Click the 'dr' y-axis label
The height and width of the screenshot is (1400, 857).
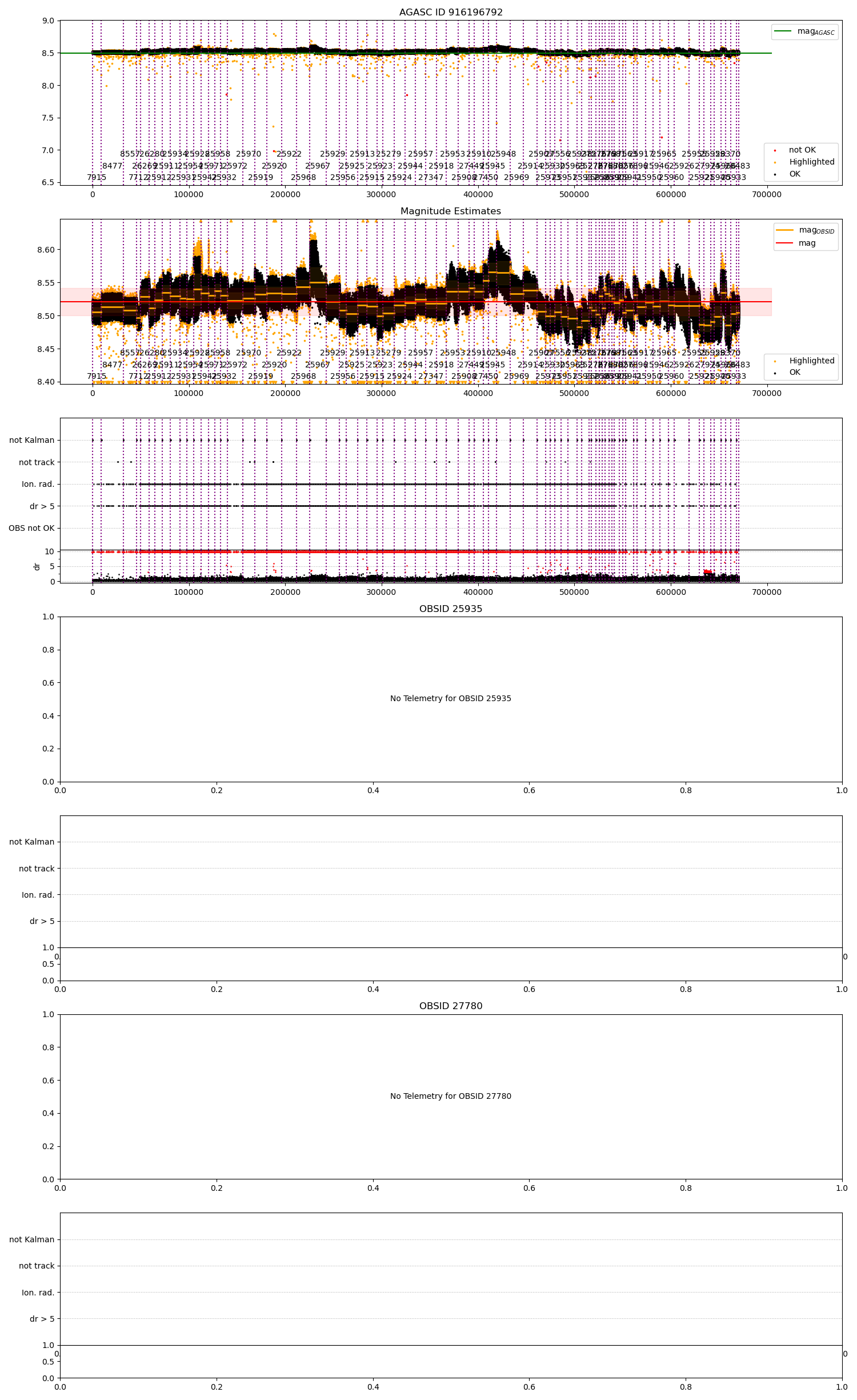point(37,566)
